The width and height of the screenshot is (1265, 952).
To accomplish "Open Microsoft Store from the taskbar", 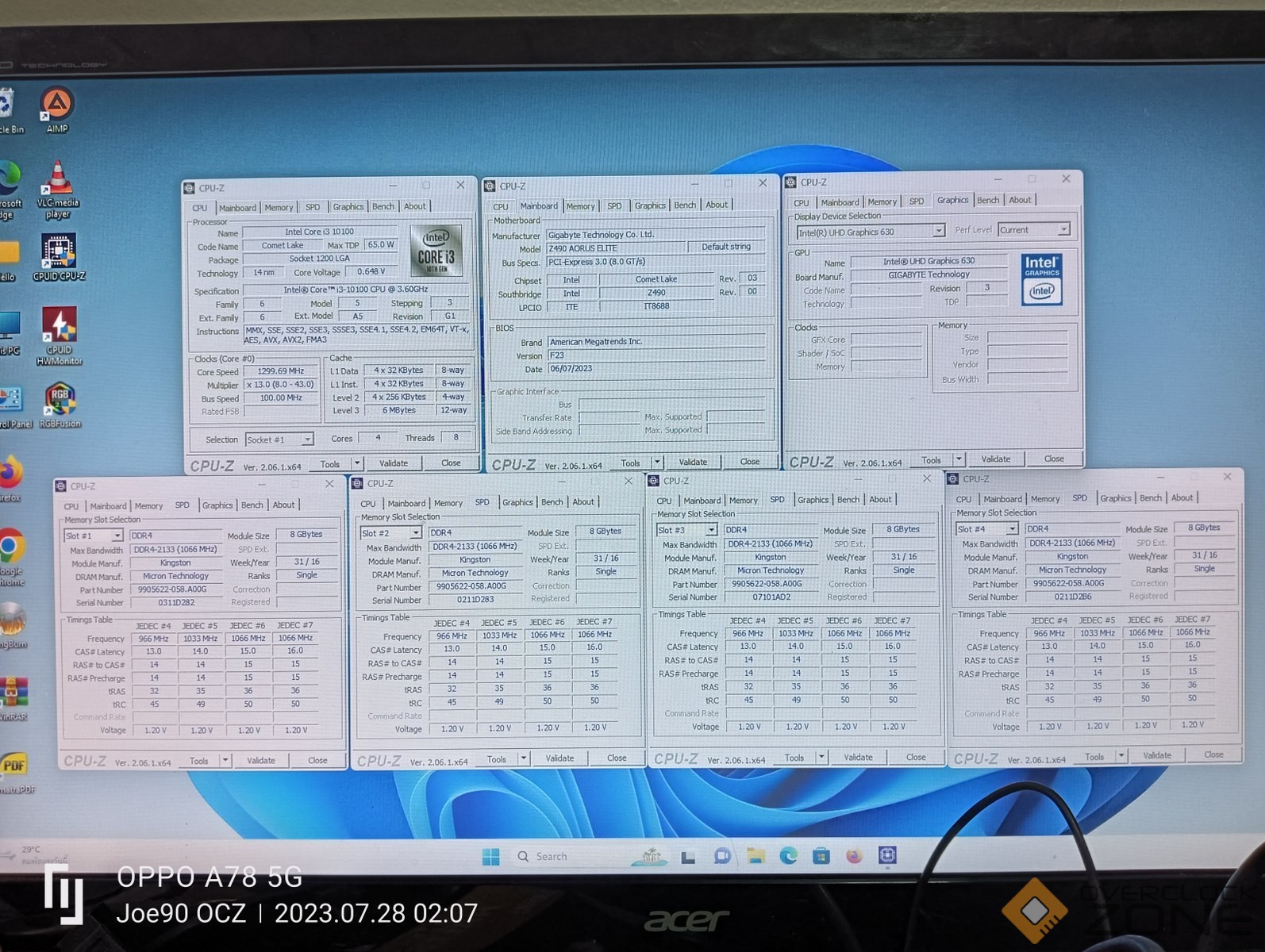I will point(821,856).
